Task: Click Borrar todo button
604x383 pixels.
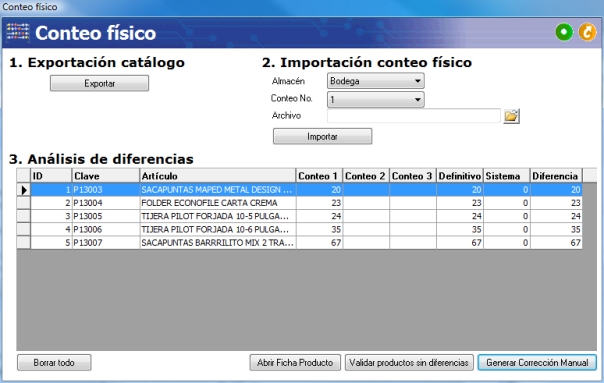Action: click(x=54, y=363)
